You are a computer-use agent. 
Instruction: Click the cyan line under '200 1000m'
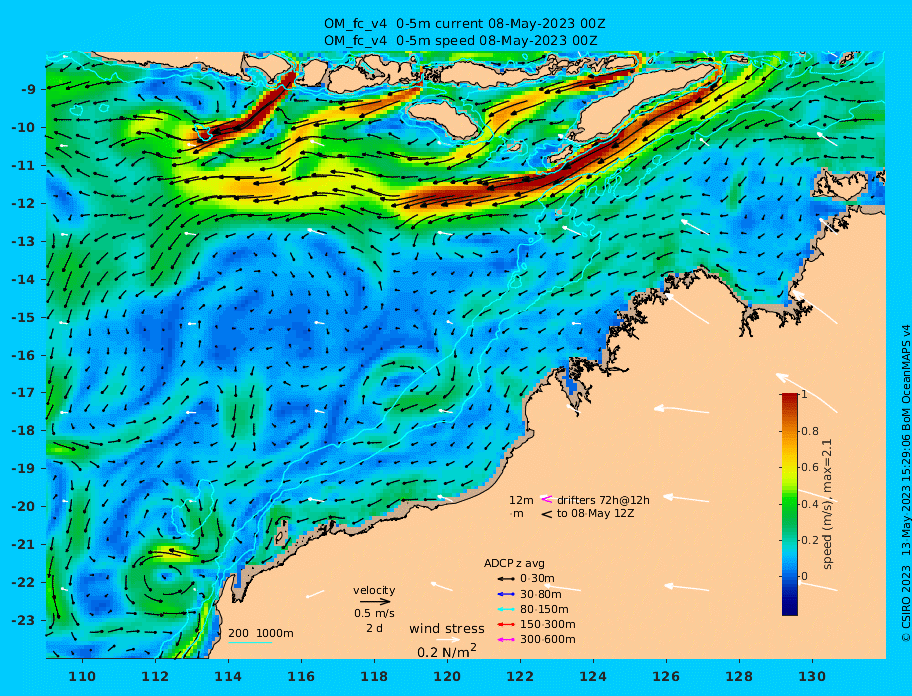click(x=250, y=643)
